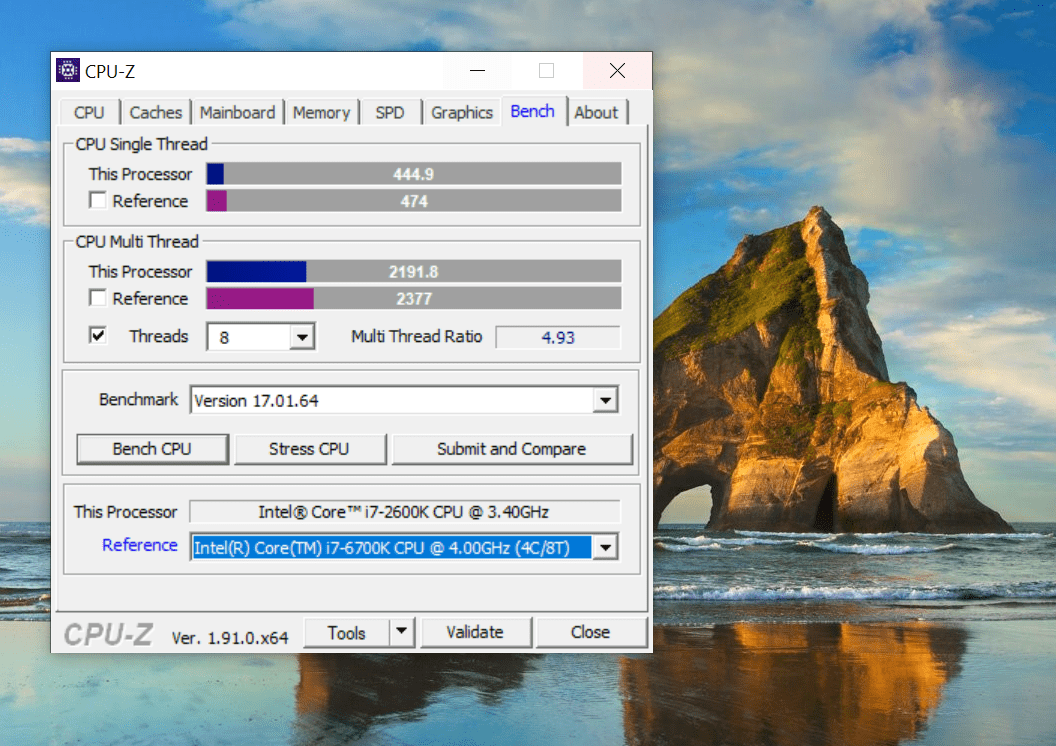
Task: Click the CPU-Z app icon in title bar
Action: pos(67,70)
